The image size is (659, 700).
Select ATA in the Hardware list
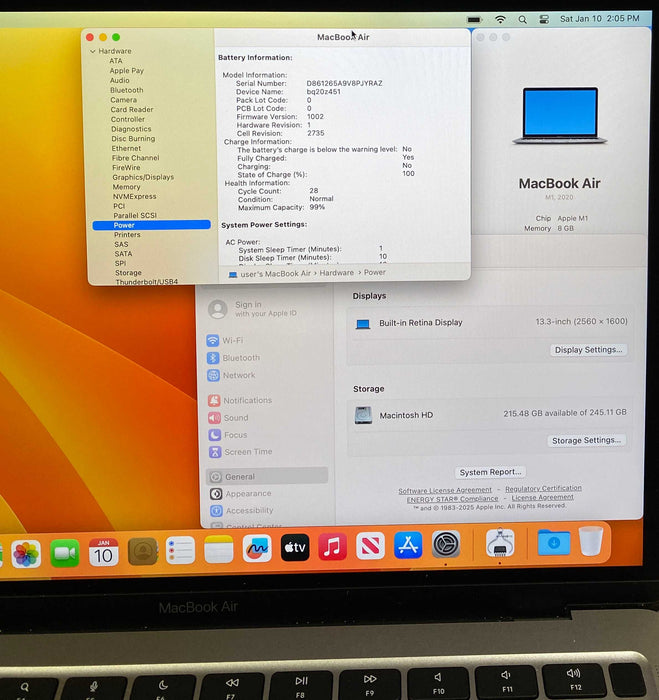116,61
